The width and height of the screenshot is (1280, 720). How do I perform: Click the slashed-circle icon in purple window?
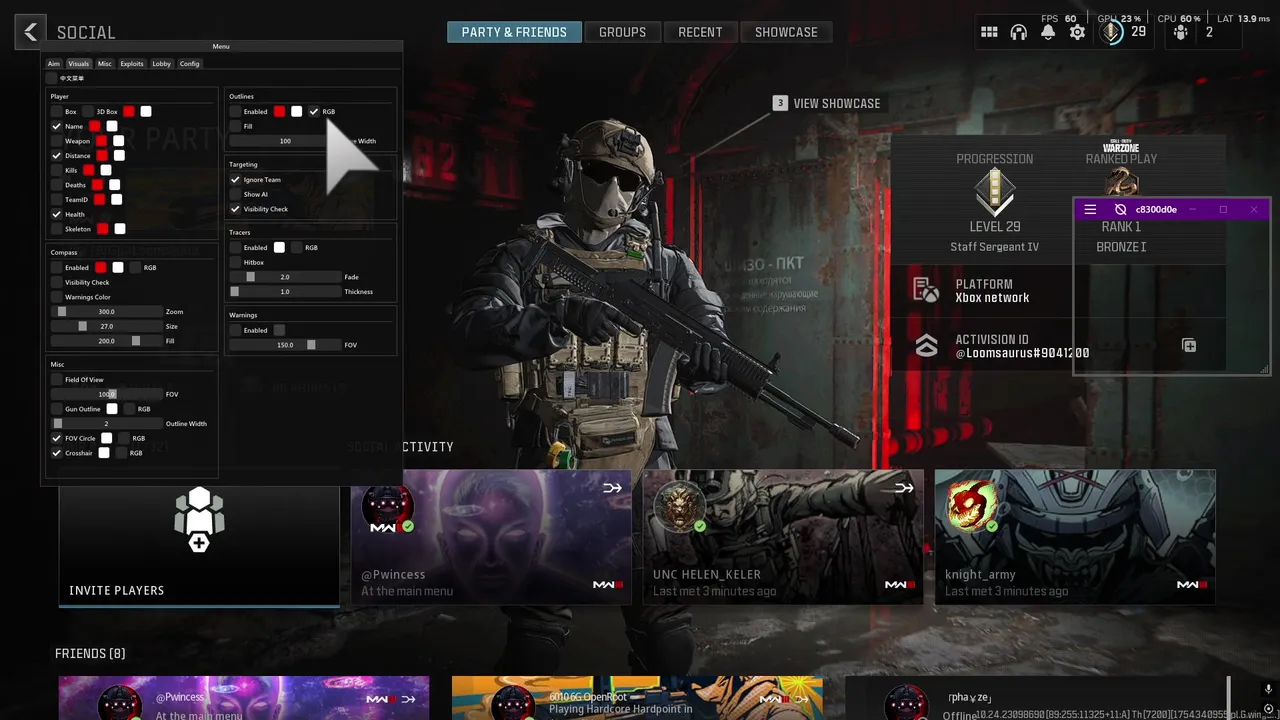[1120, 209]
